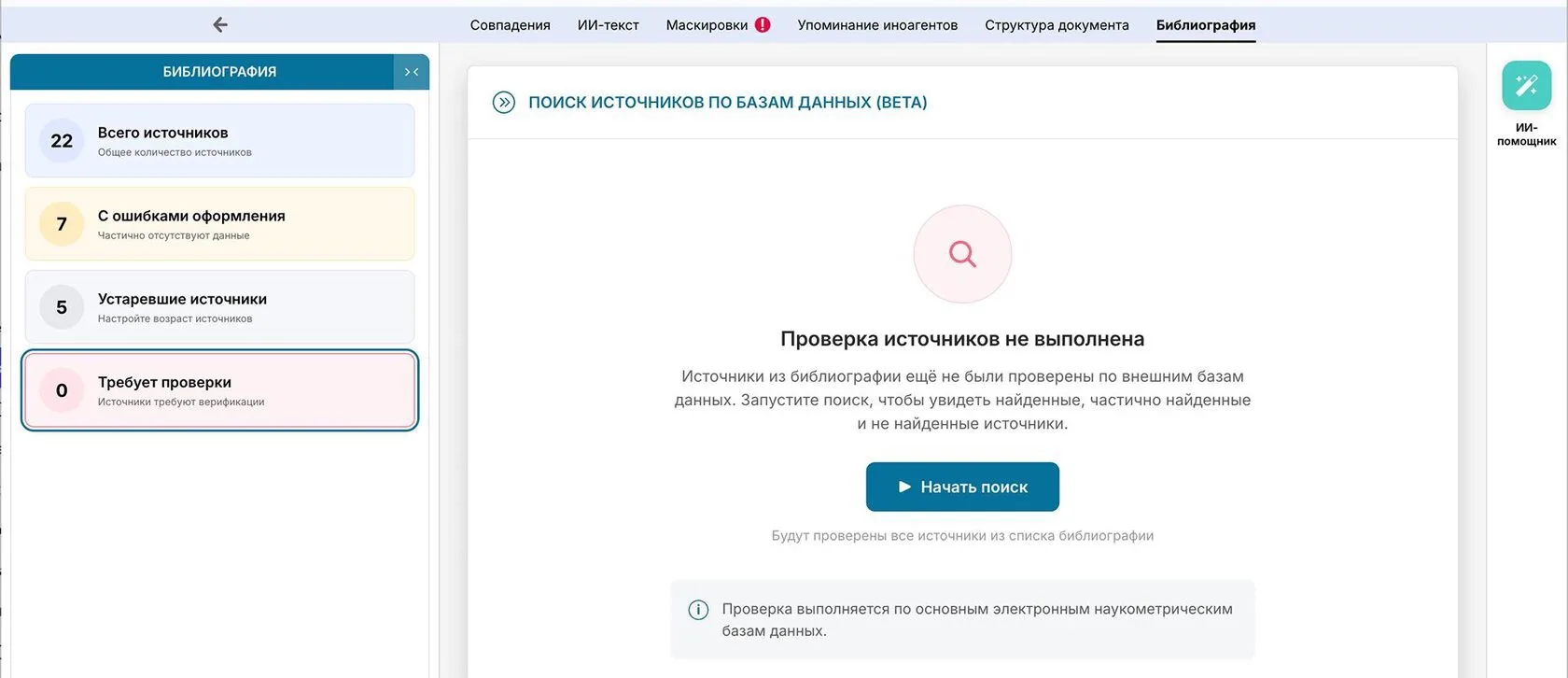Click the back arrow icon
Viewport: 1568px width, 678px height.
(220, 25)
